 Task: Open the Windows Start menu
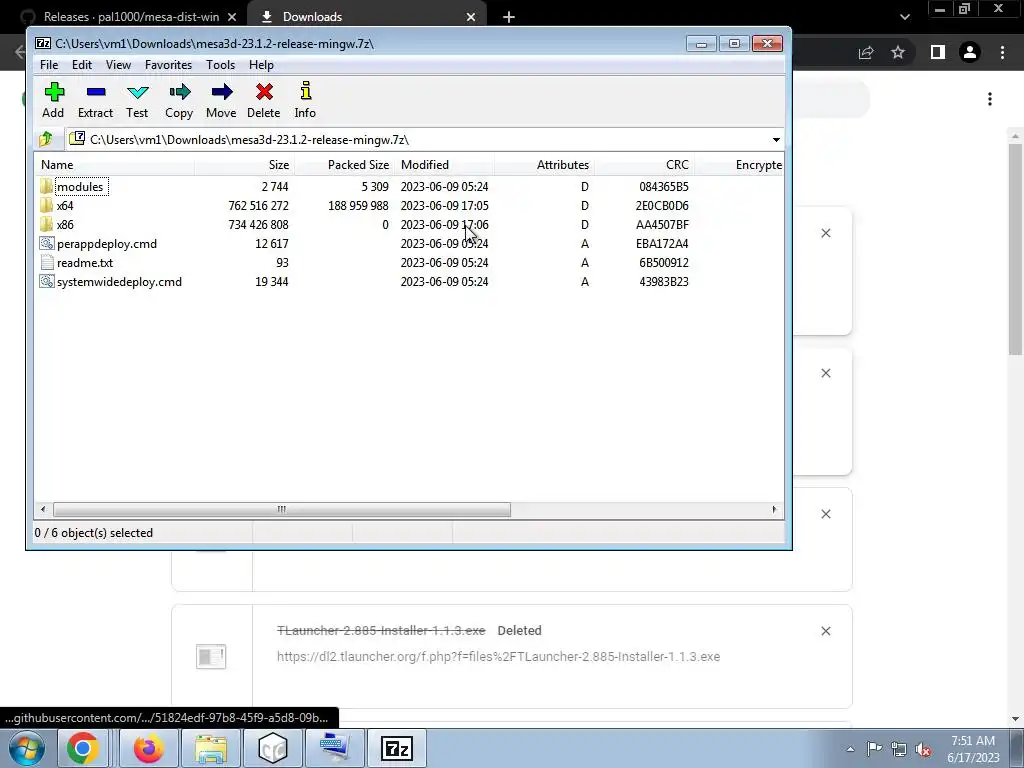[x=26, y=748]
